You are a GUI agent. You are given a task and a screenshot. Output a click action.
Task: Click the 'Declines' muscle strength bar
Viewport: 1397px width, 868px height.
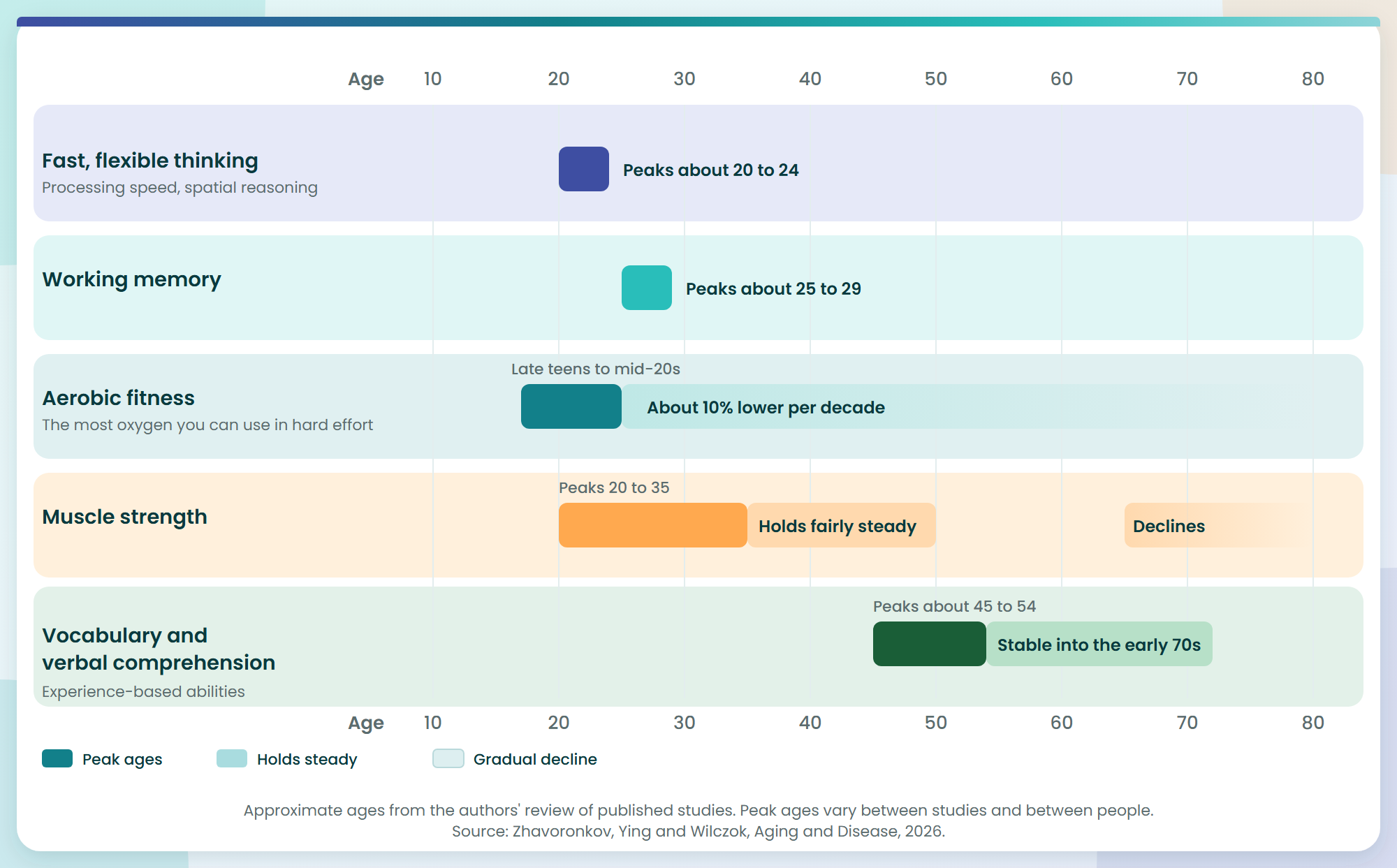point(1219,525)
